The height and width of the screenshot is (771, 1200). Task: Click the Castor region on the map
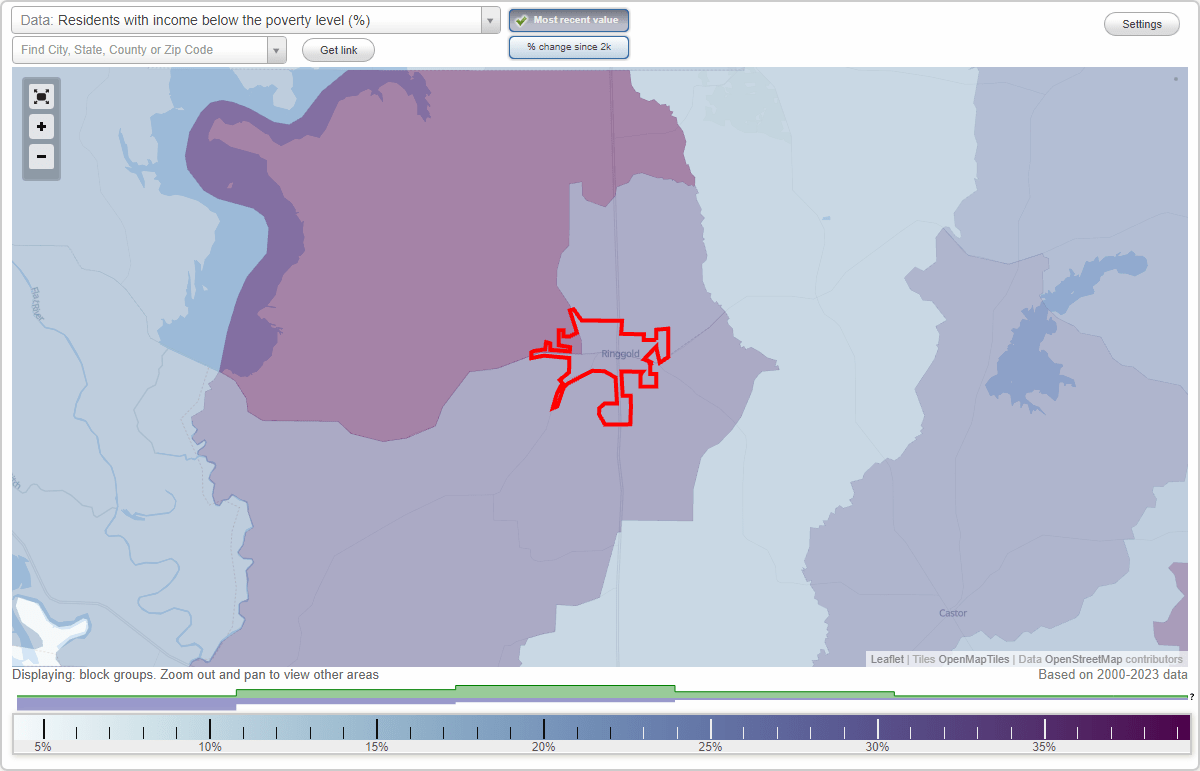[952, 613]
